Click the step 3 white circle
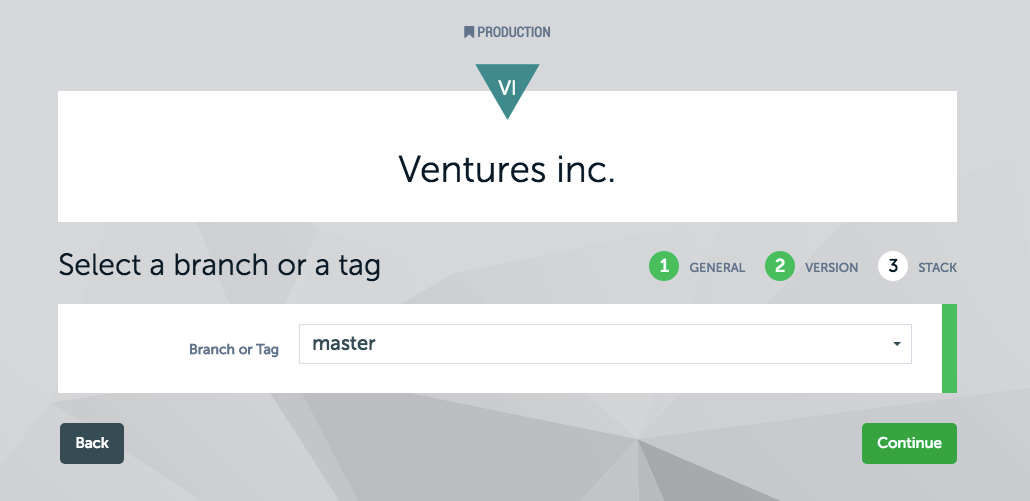The height and width of the screenshot is (501, 1030). point(892,267)
